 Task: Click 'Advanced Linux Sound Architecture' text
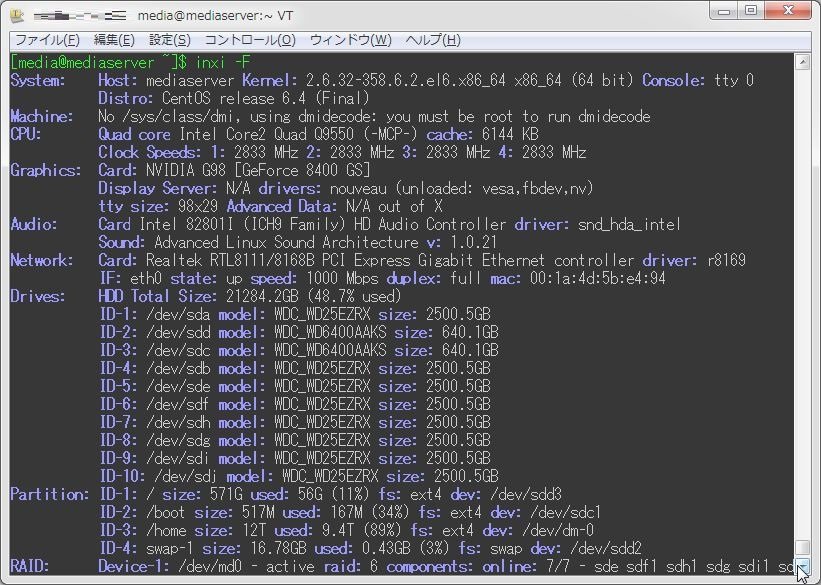tap(286, 242)
